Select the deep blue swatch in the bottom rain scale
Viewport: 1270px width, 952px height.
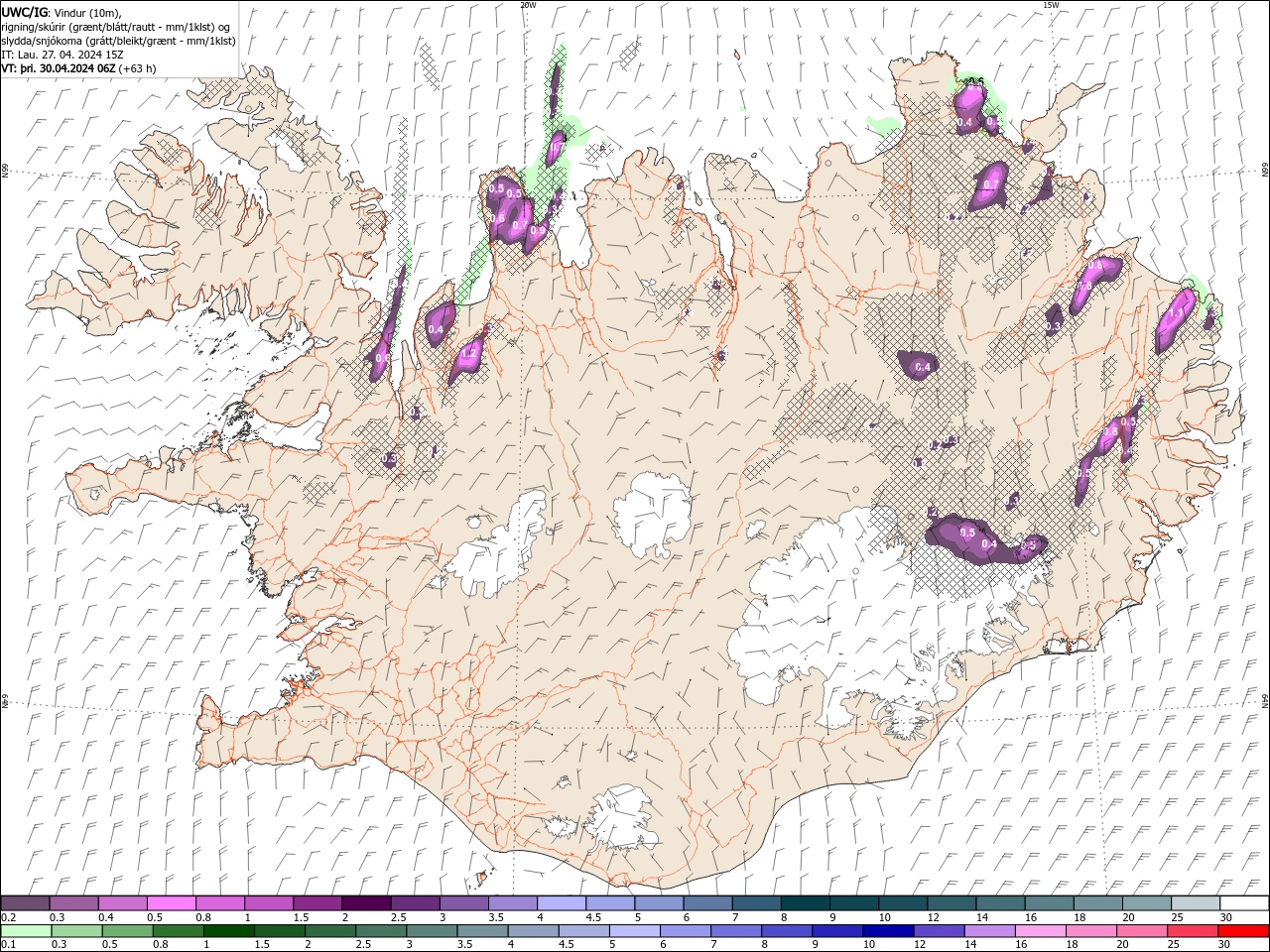coord(888,931)
